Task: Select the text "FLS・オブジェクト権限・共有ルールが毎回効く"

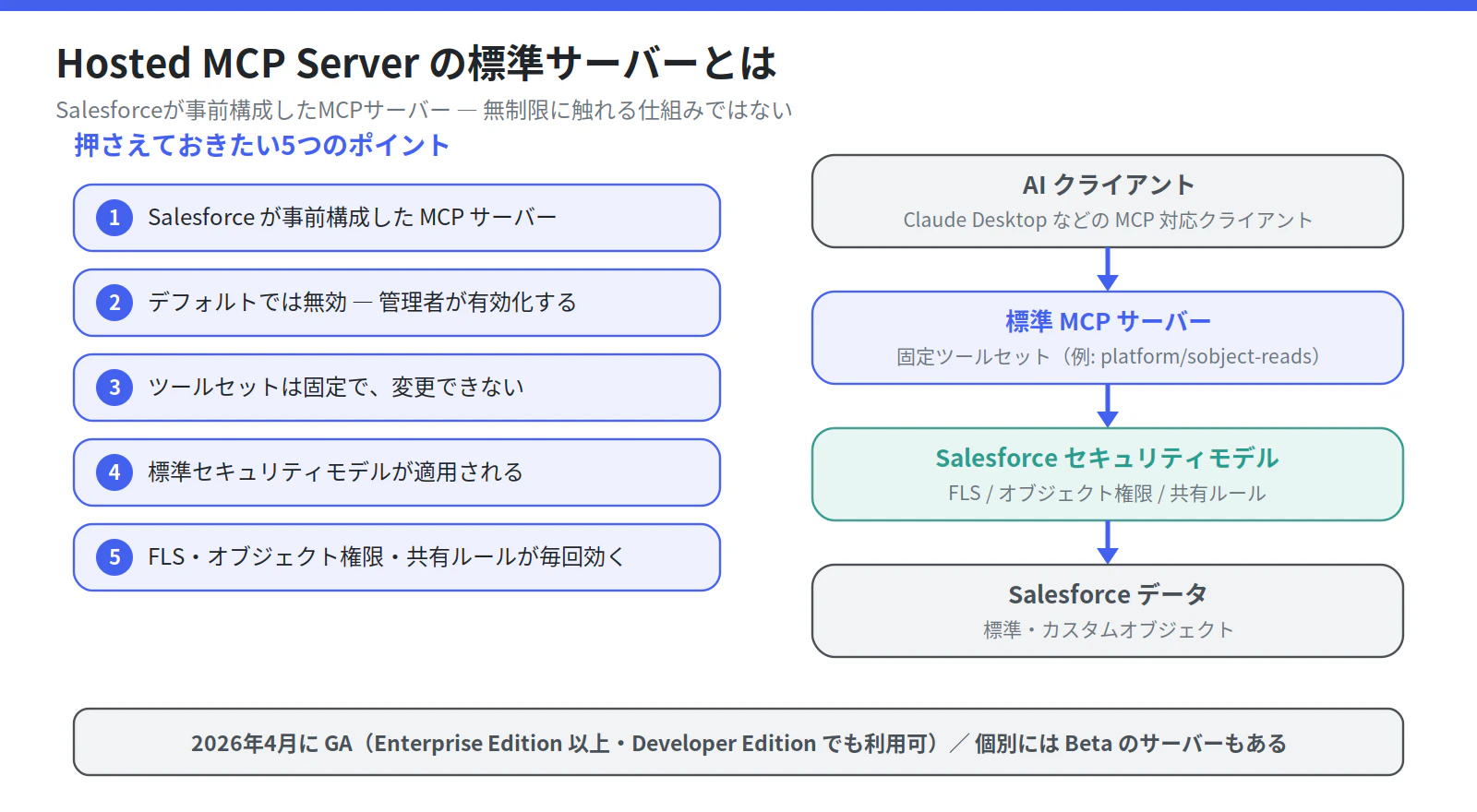Action: [387, 557]
